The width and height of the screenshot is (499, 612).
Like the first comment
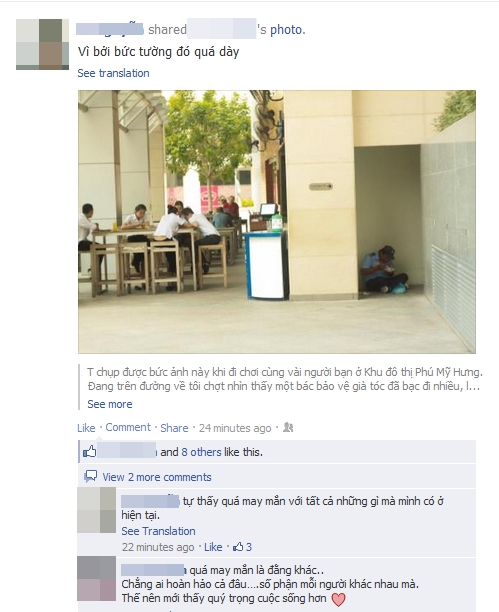[x=213, y=547]
